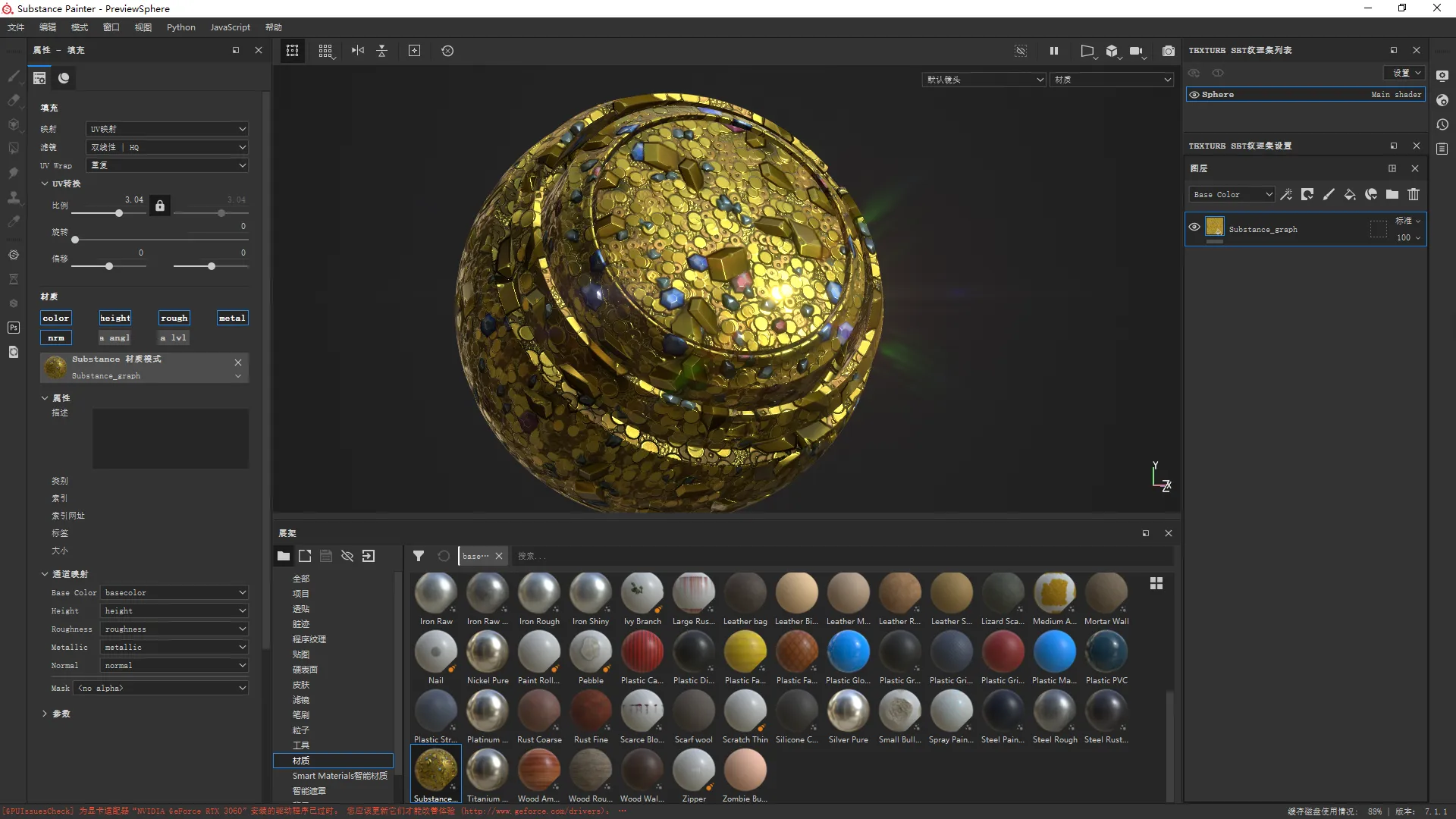Add a folder in layers panel
The image size is (1456, 819).
[x=1392, y=195]
